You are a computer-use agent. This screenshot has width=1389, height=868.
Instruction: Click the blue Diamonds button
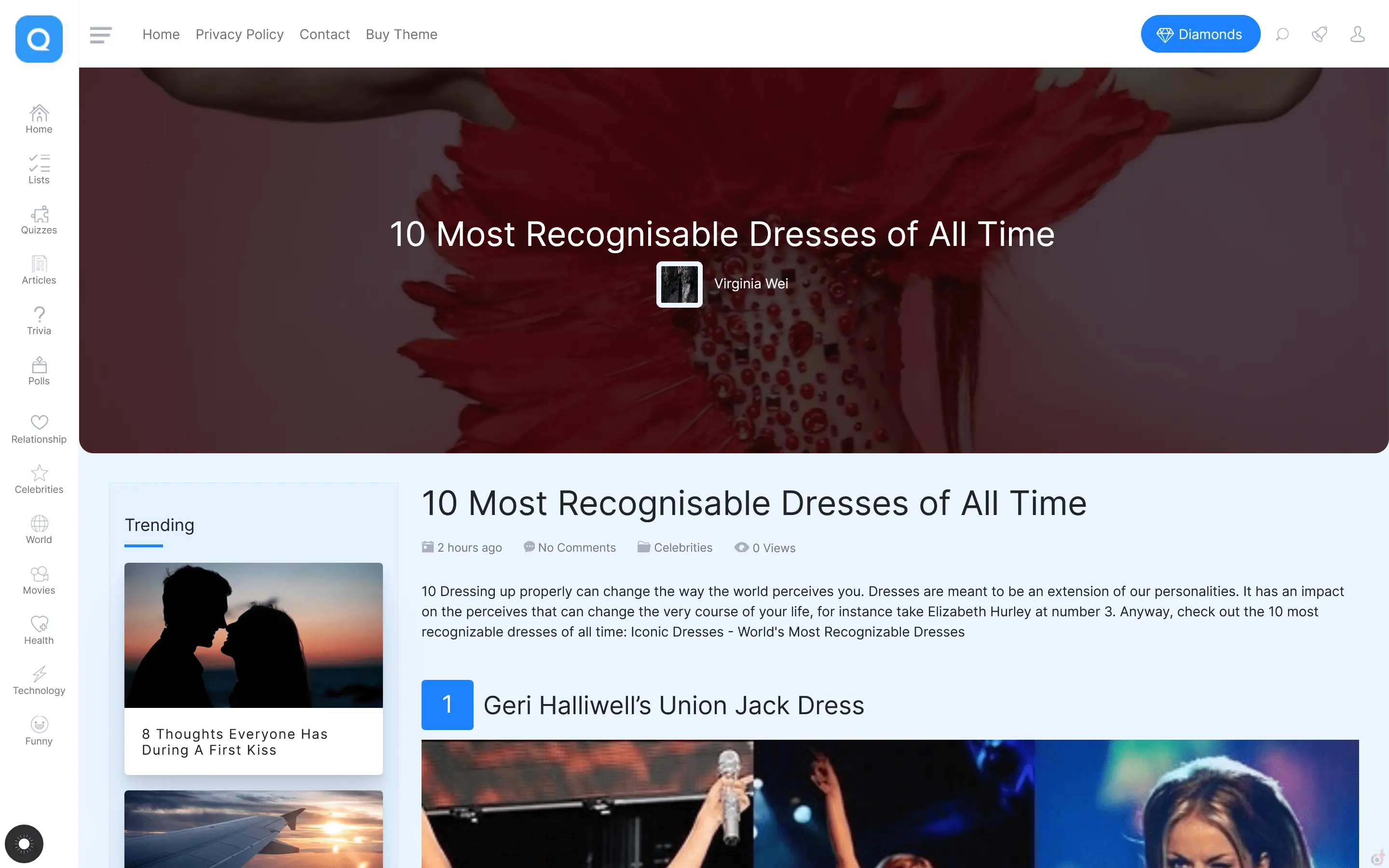[1200, 34]
